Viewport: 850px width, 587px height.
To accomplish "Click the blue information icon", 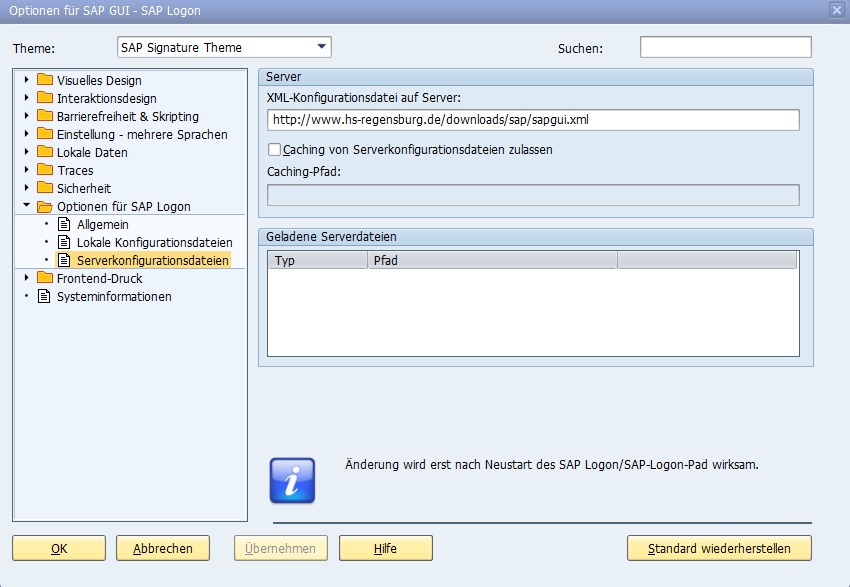I will click(x=292, y=480).
